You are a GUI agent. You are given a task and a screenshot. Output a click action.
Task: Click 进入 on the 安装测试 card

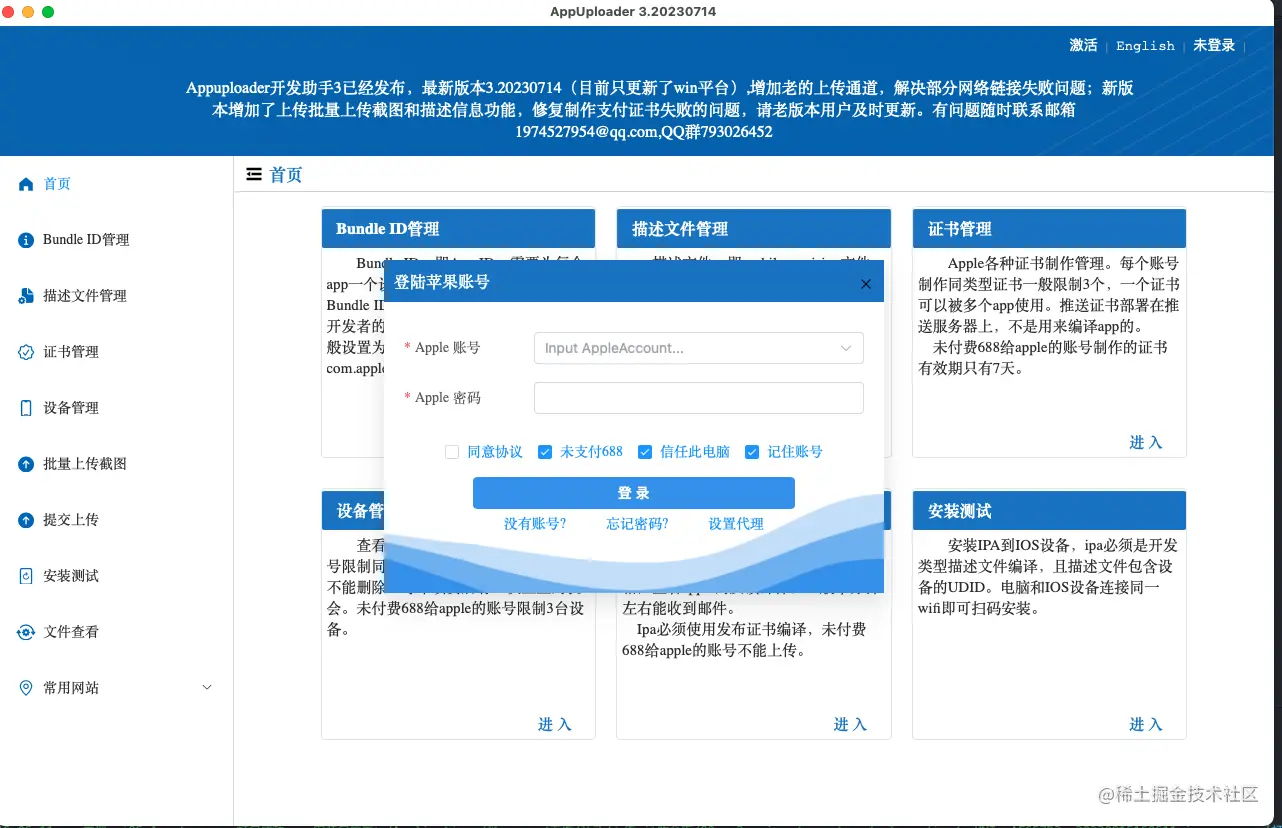click(x=1146, y=725)
